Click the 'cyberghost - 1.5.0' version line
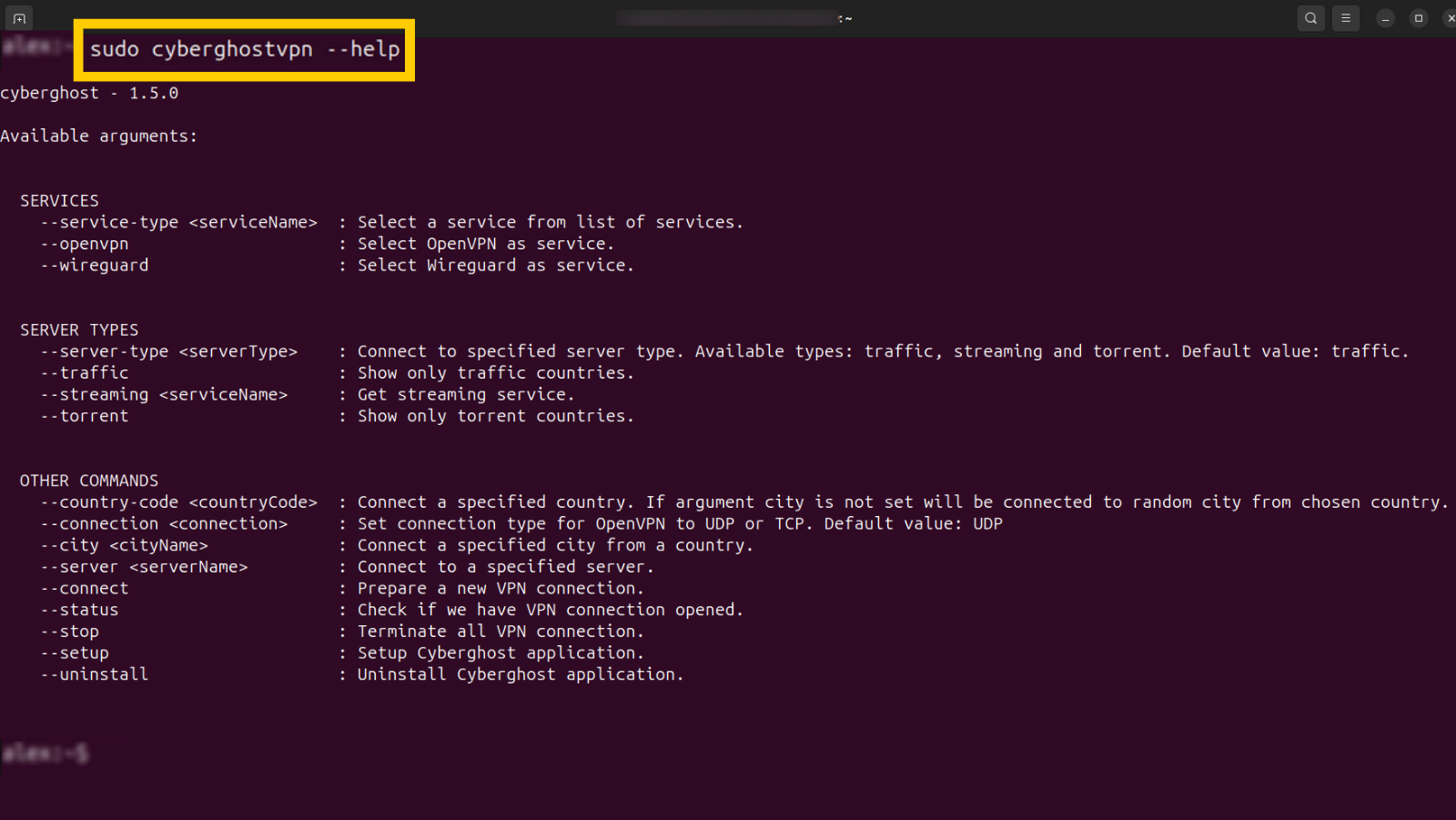This screenshot has width=1456, height=820. pyautogui.click(x=89, y=93)
